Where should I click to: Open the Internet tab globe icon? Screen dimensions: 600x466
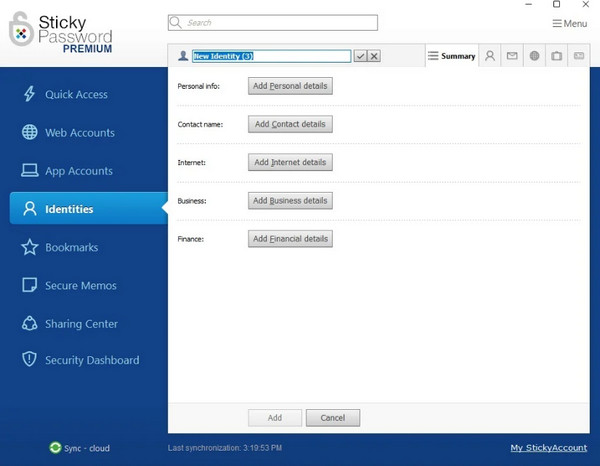coord(535,56)
